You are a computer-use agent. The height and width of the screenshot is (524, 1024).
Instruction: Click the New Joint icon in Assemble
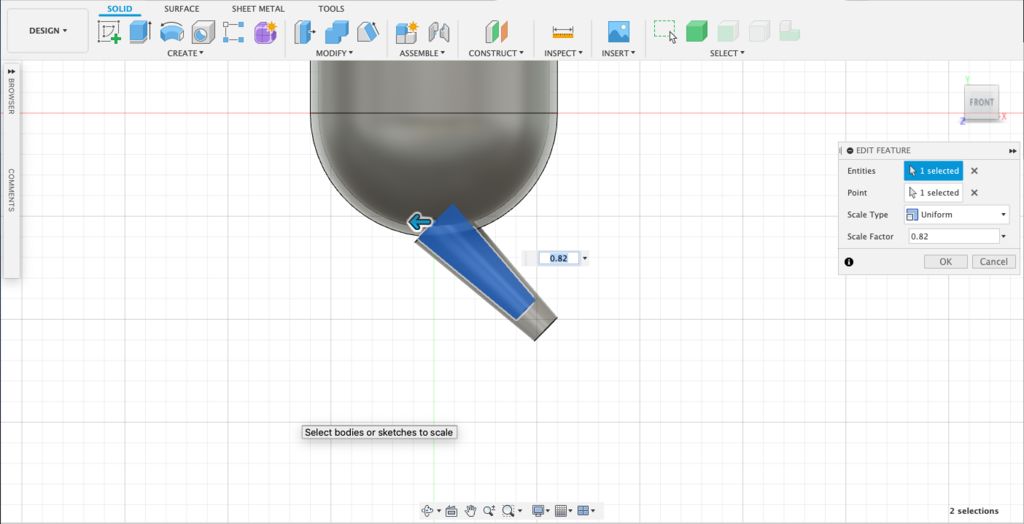point(406,32)
